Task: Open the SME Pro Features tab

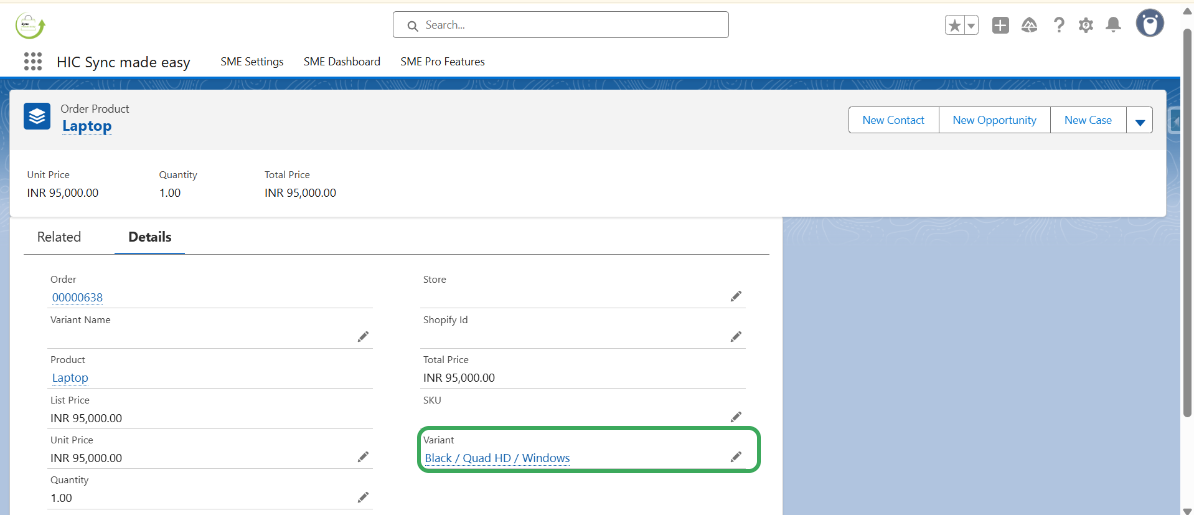Action: 442,62
